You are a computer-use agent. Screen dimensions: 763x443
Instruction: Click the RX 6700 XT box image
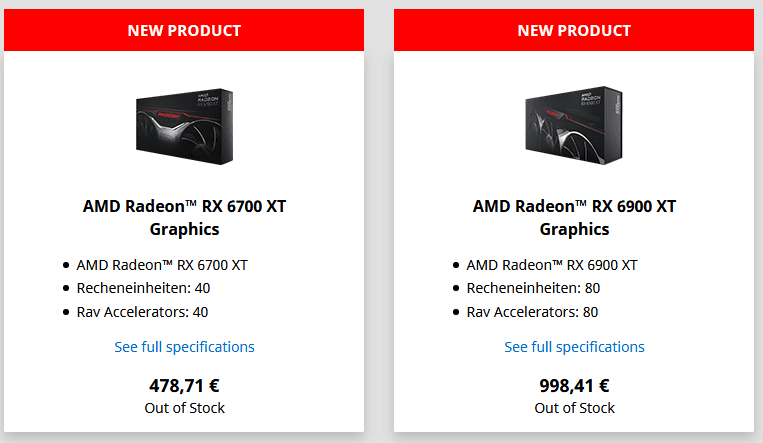pyautogui.click(x=184, y=126)
